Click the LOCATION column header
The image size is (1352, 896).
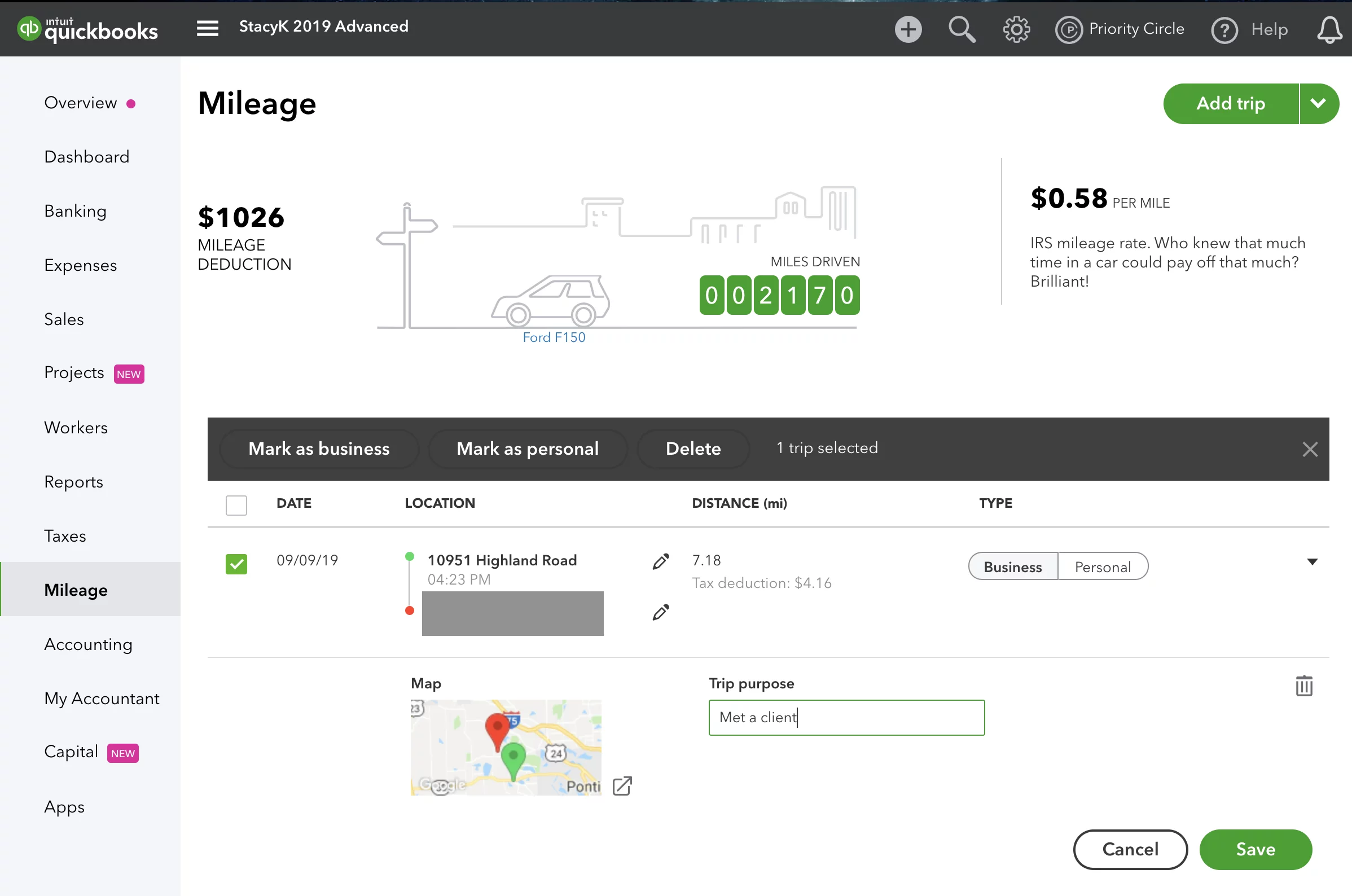440,503
